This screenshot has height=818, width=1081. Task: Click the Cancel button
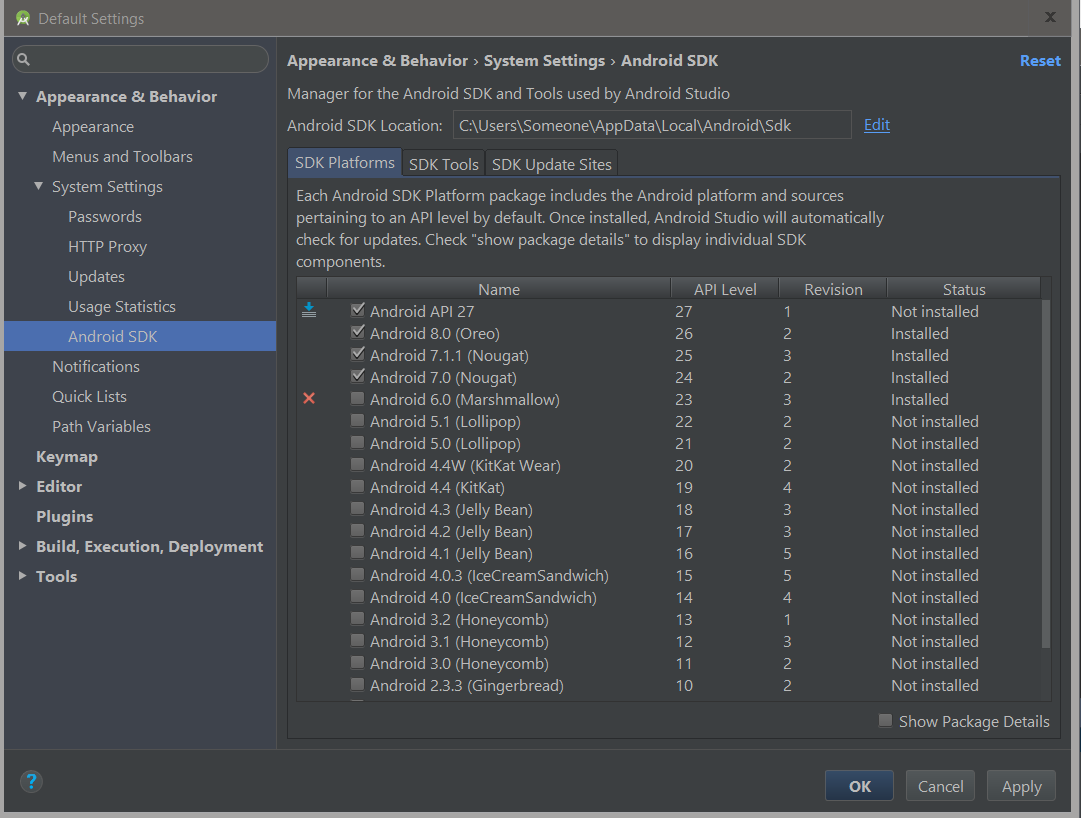(x=940, y=786)
